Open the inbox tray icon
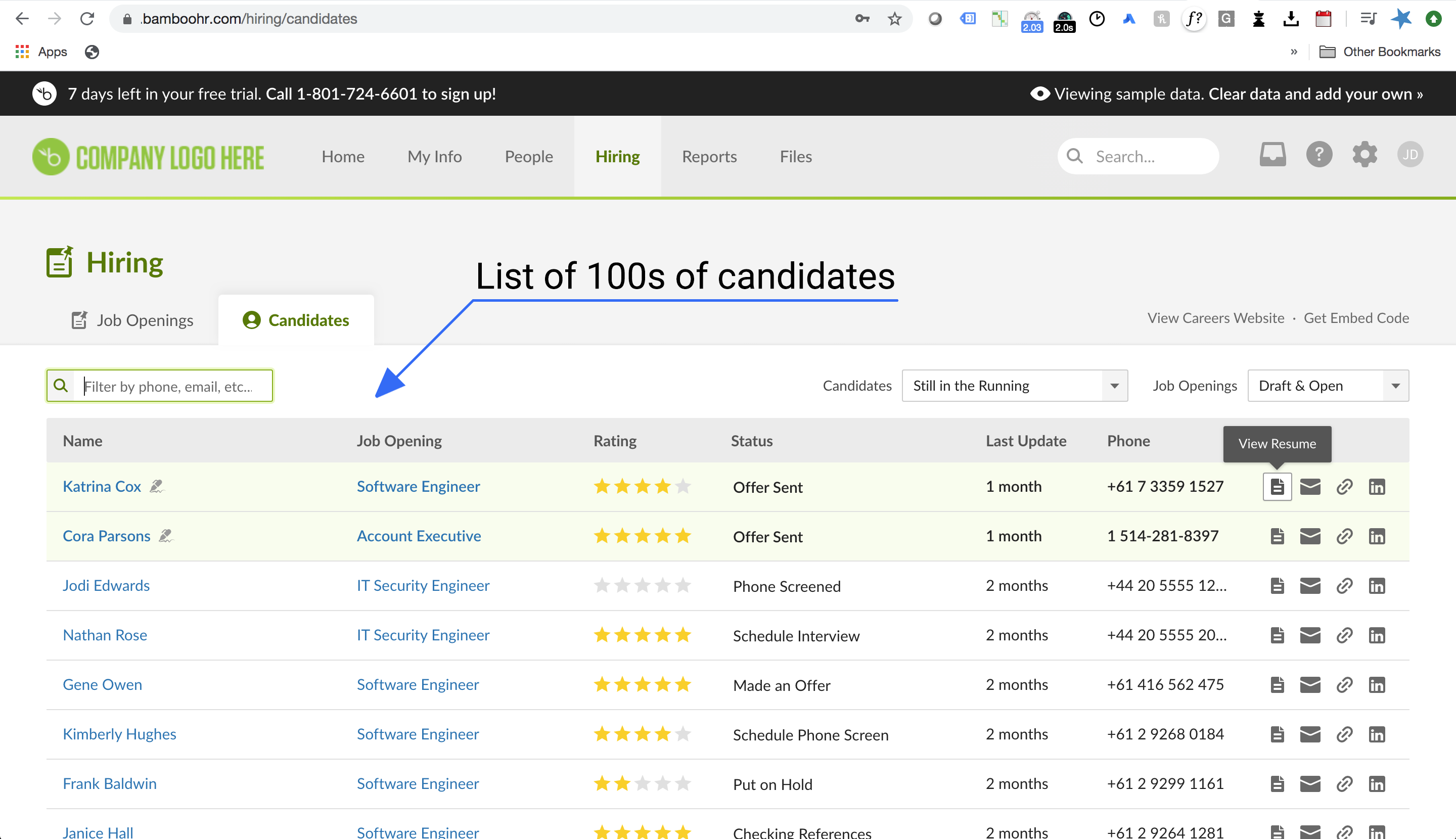The width and height of the screenshot is (1456, 839). tap(1272, 155)
